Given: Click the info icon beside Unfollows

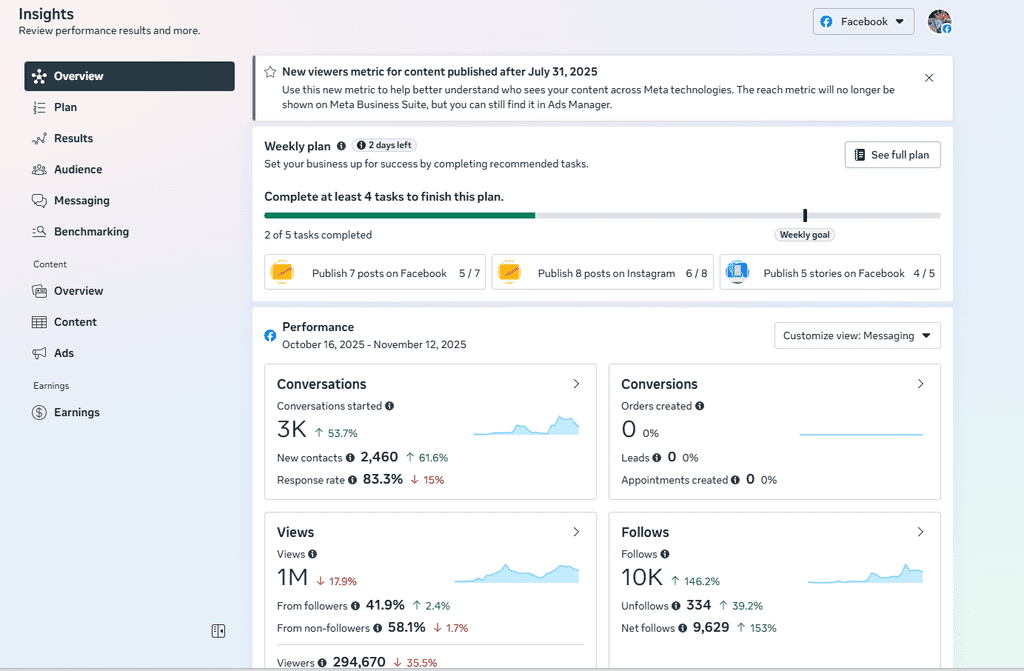Looking at the screenshot, I should [676, 606].
